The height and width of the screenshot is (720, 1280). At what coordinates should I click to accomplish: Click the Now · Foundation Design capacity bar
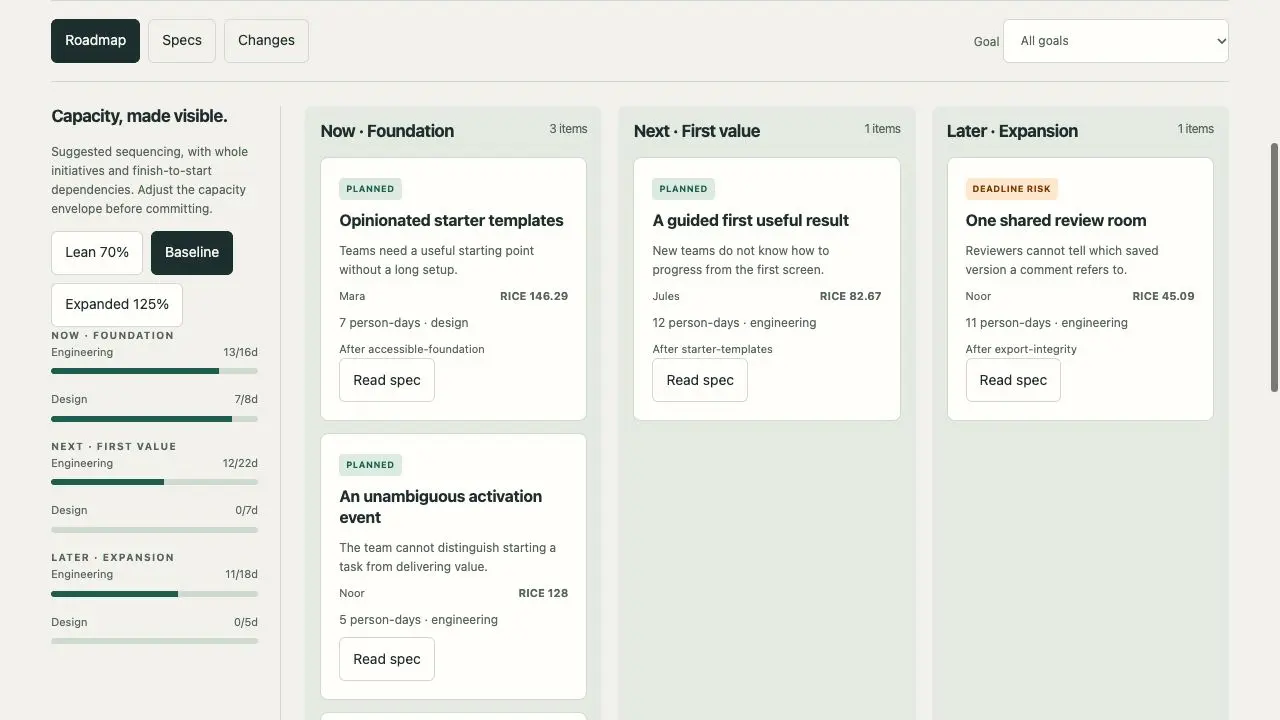coord(154,419)
